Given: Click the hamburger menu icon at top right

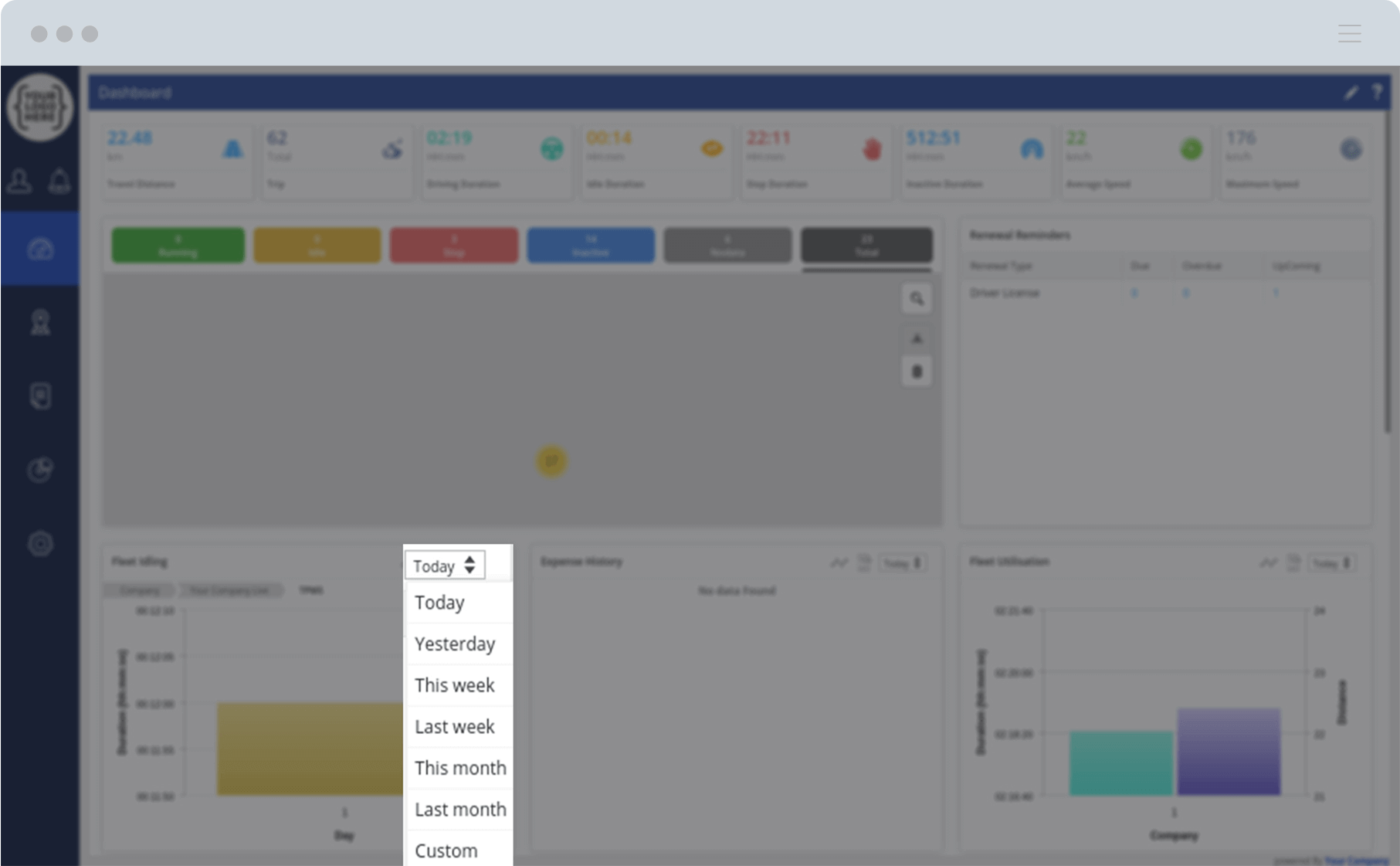Looking at the screenshot, I should 1349,33.
